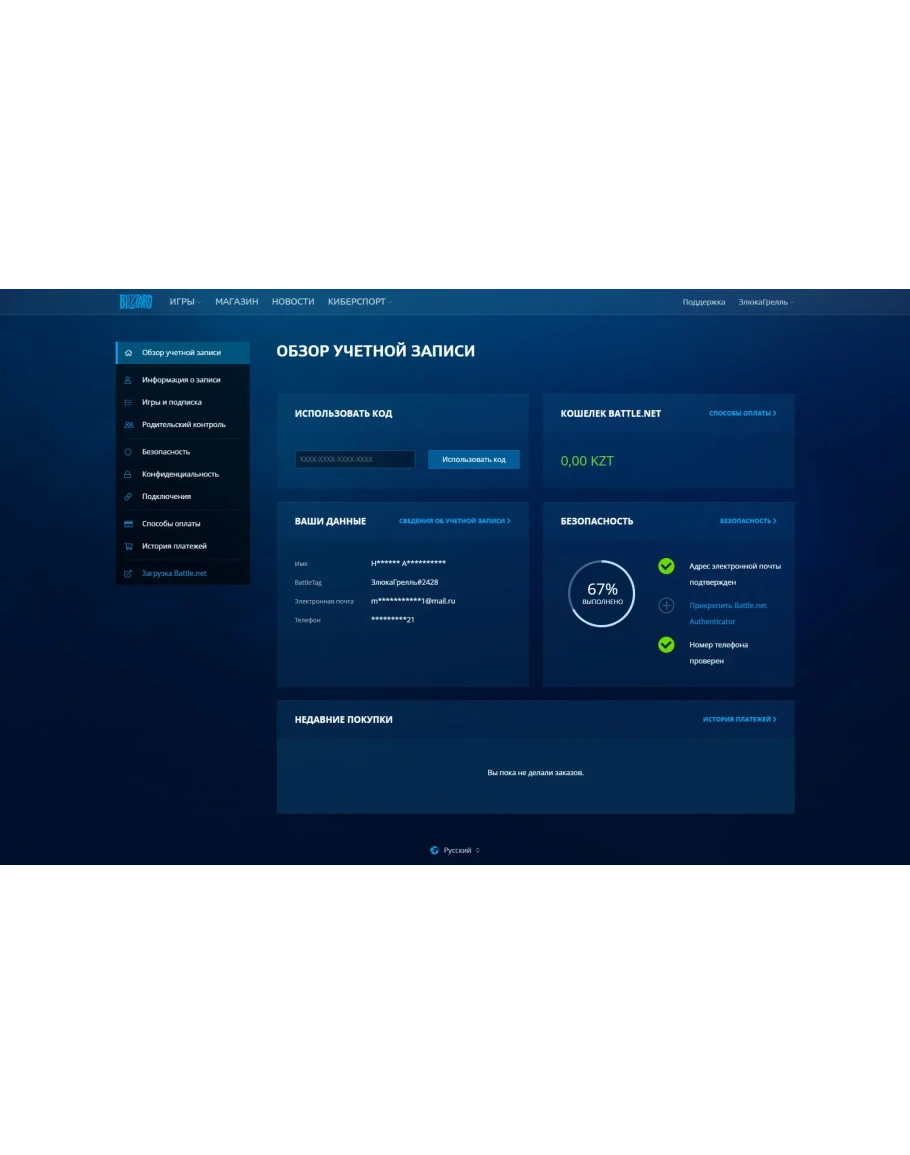Click the shield icon next to Безопасность

pos(128,452)
